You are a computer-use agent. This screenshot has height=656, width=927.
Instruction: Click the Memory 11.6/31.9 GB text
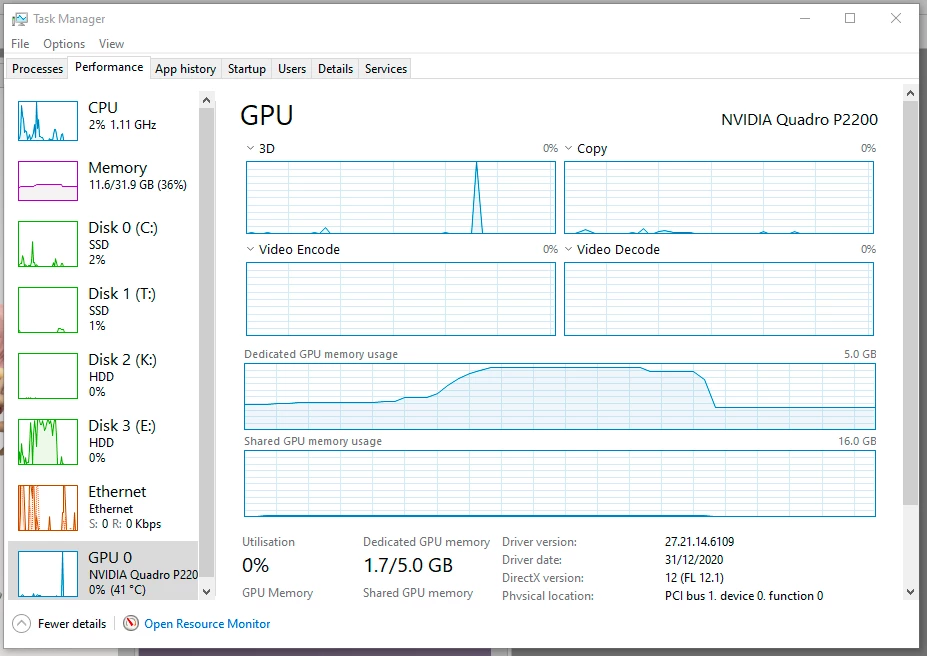(138, 184)
